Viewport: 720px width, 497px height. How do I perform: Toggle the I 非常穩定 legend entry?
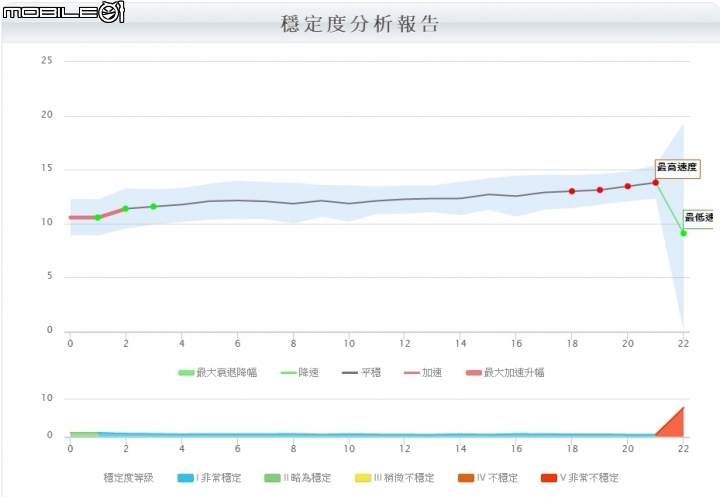tap(209, 478)
